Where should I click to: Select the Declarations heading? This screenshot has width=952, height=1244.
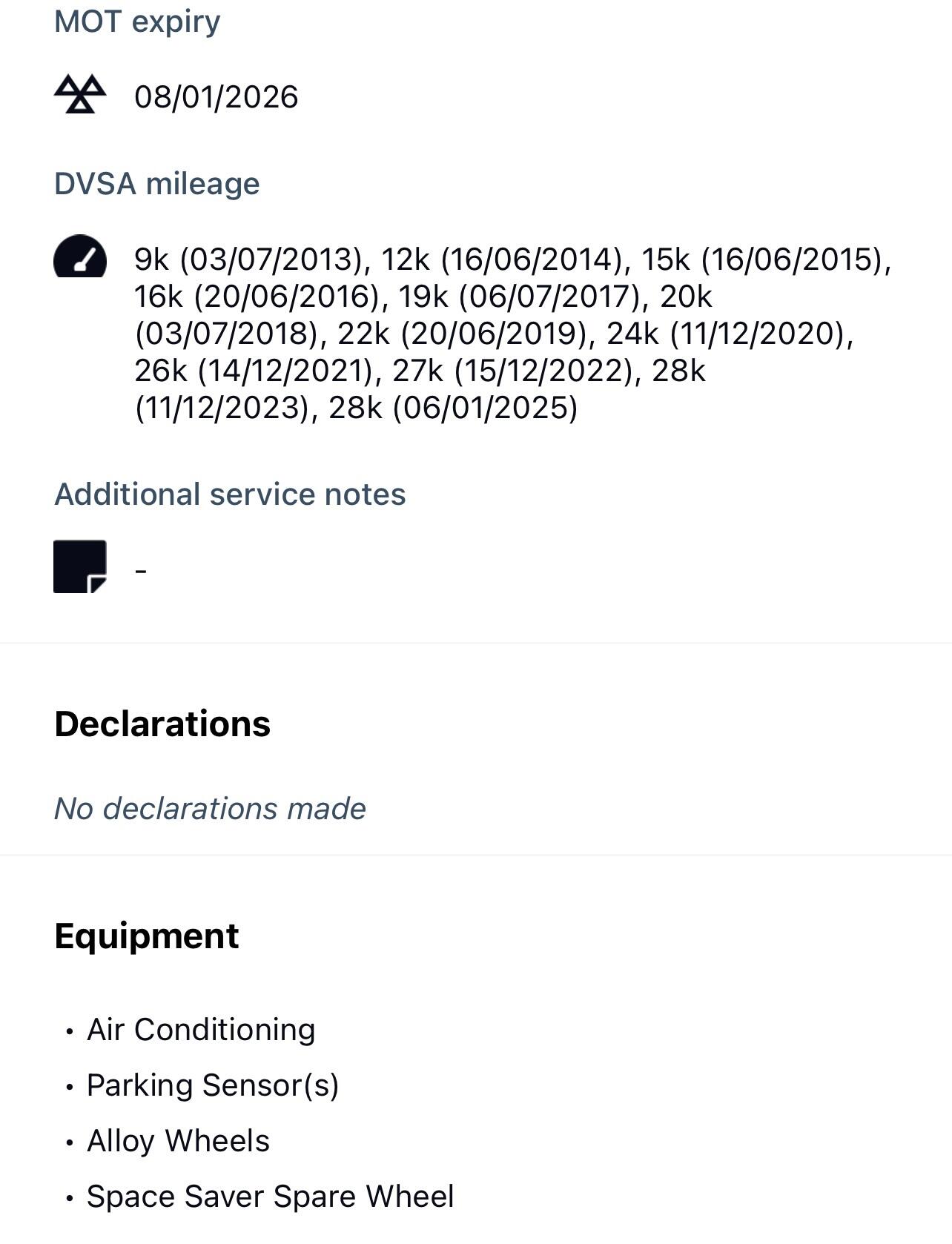162,724
